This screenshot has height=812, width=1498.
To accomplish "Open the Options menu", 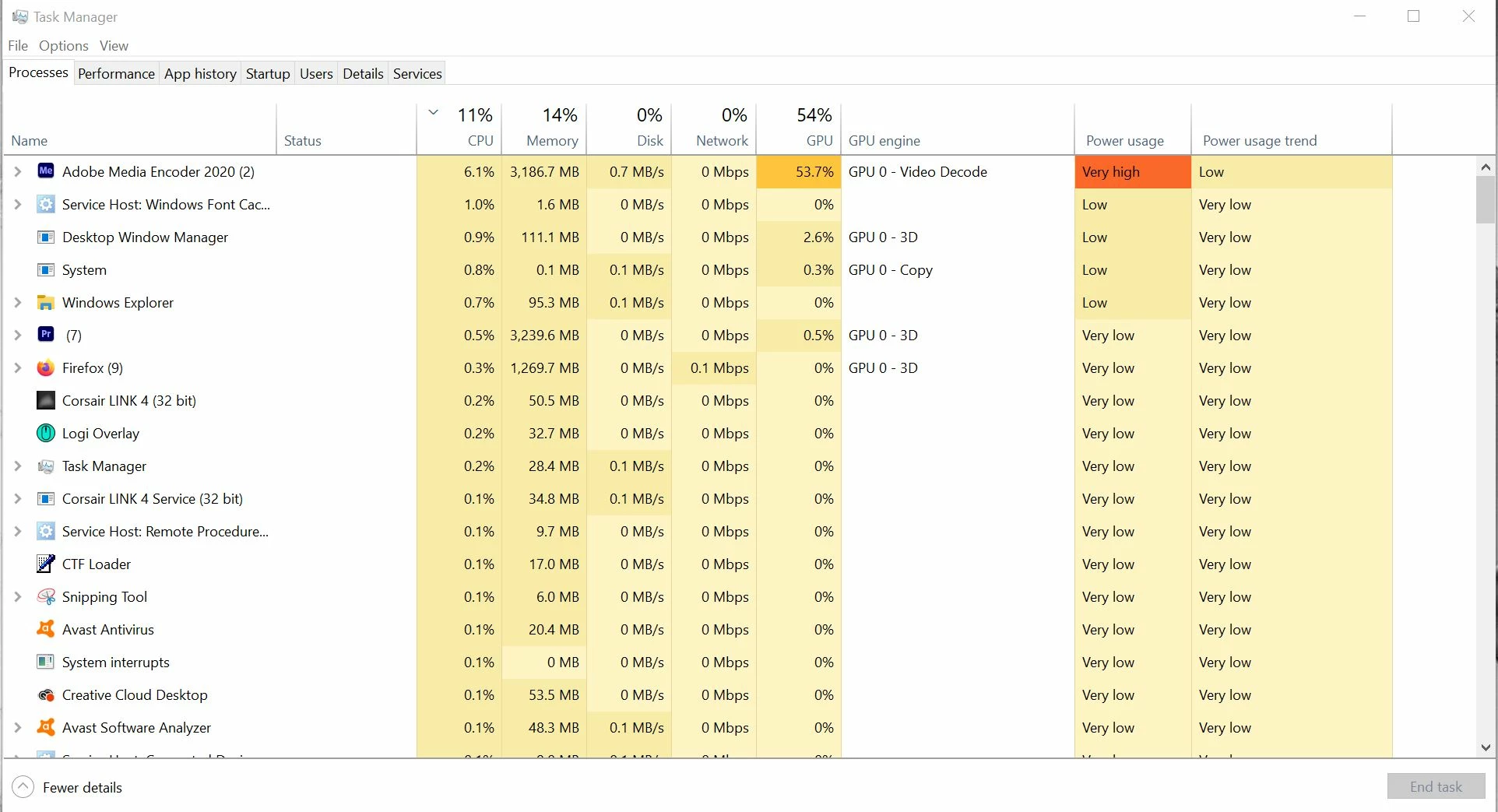I will pos(64,46).
